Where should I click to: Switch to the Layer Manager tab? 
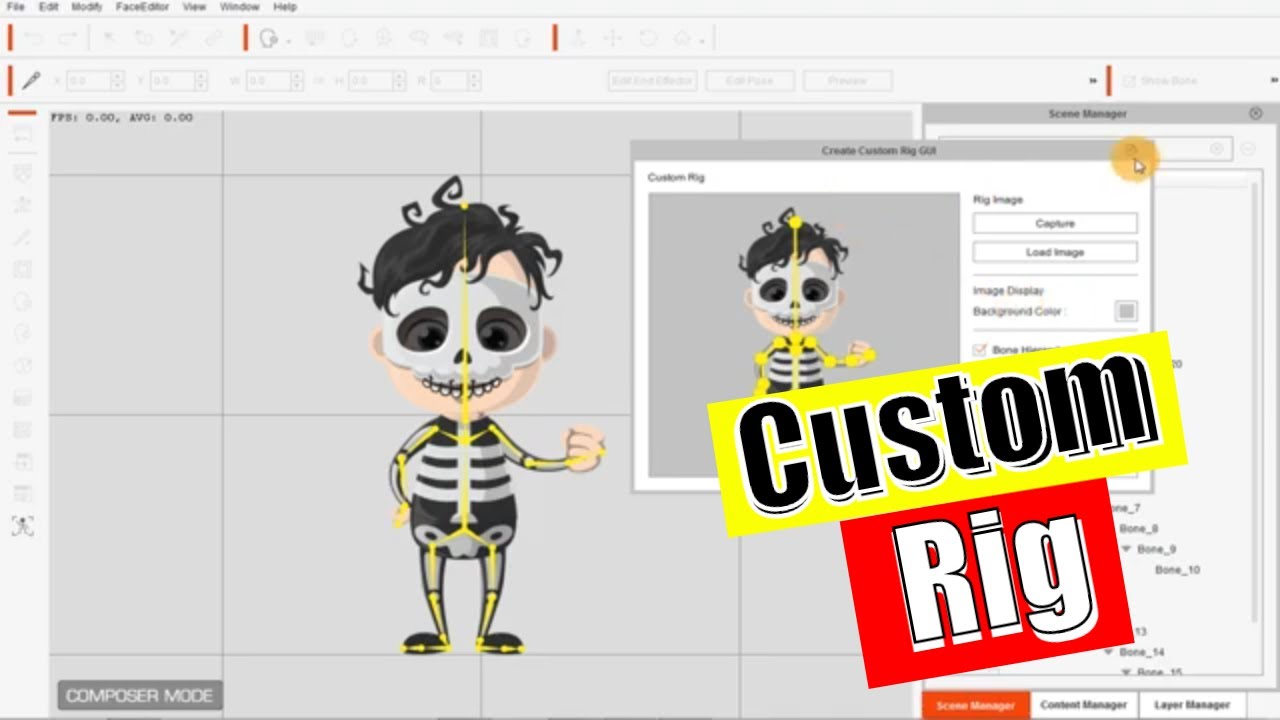1192,705
